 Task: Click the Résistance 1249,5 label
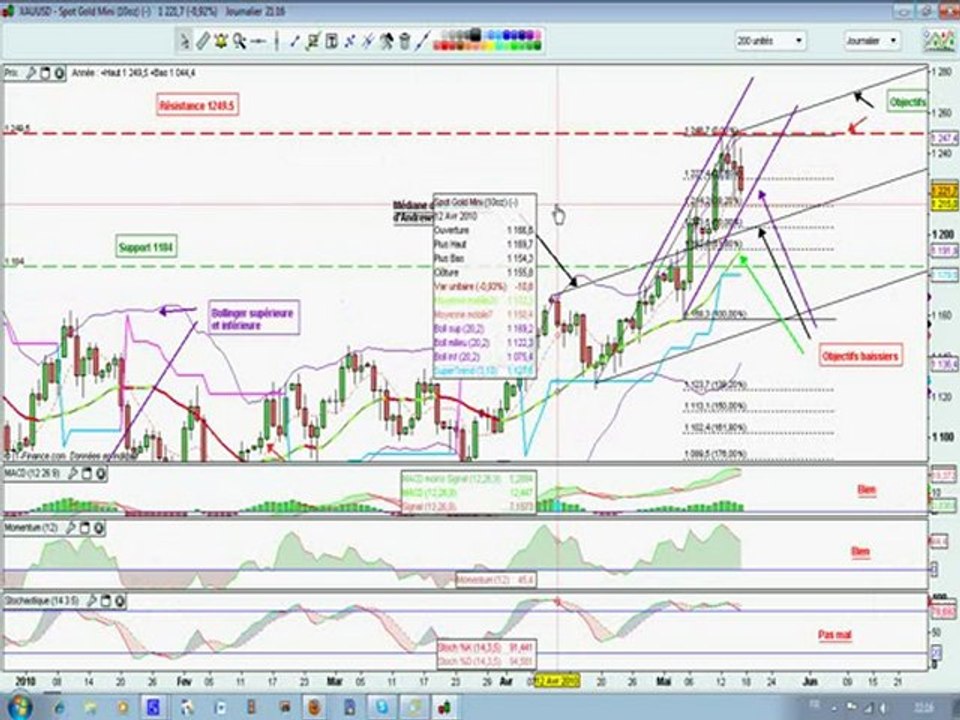197,105
